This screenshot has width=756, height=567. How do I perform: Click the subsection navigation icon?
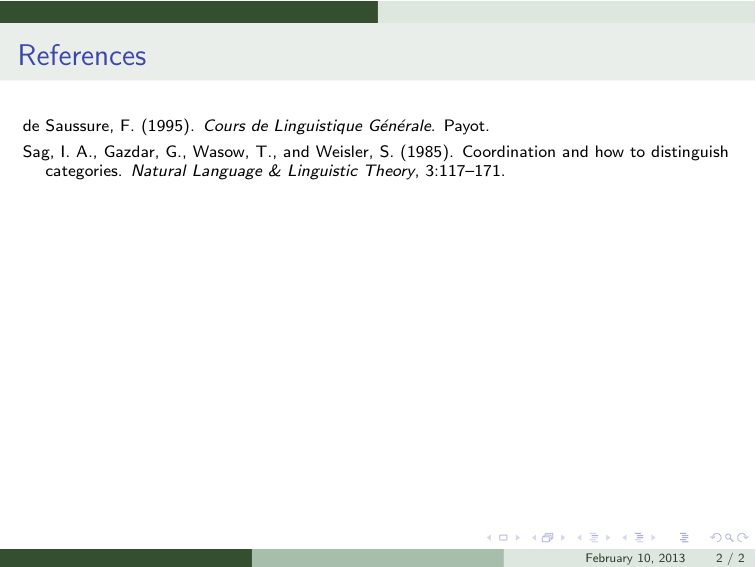594,537
